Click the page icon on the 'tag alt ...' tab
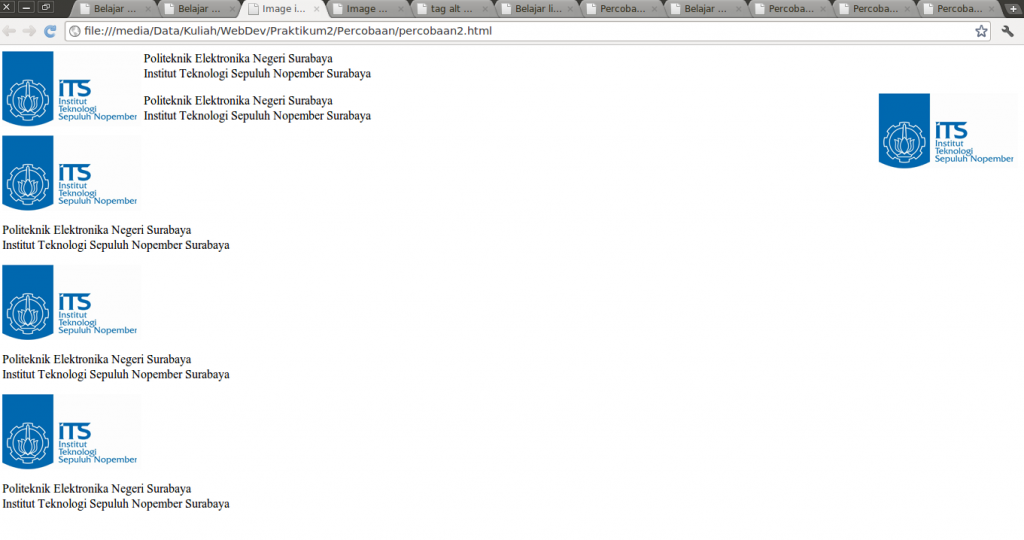 (422, 9)
